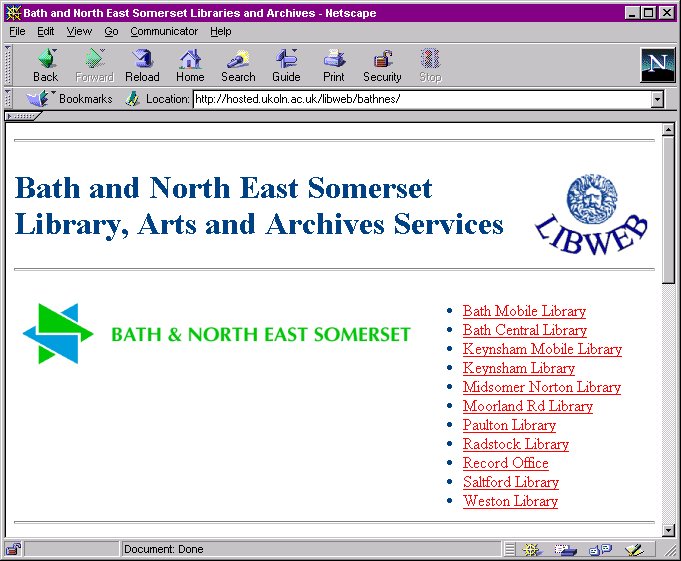This screenshot has height=561, width=681.
Task: Open the Keynsham Mobile Library link
Action: click(x=542, y=349)
